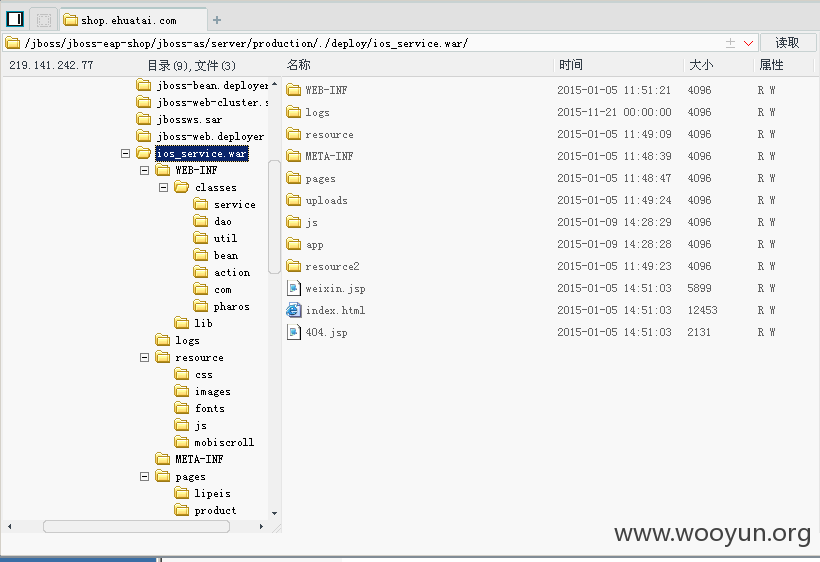Viewport: 820px width, 562px height.
Task: Open the path history dropdown arrow
Action: pyautogui.click(x=748, y=43)
